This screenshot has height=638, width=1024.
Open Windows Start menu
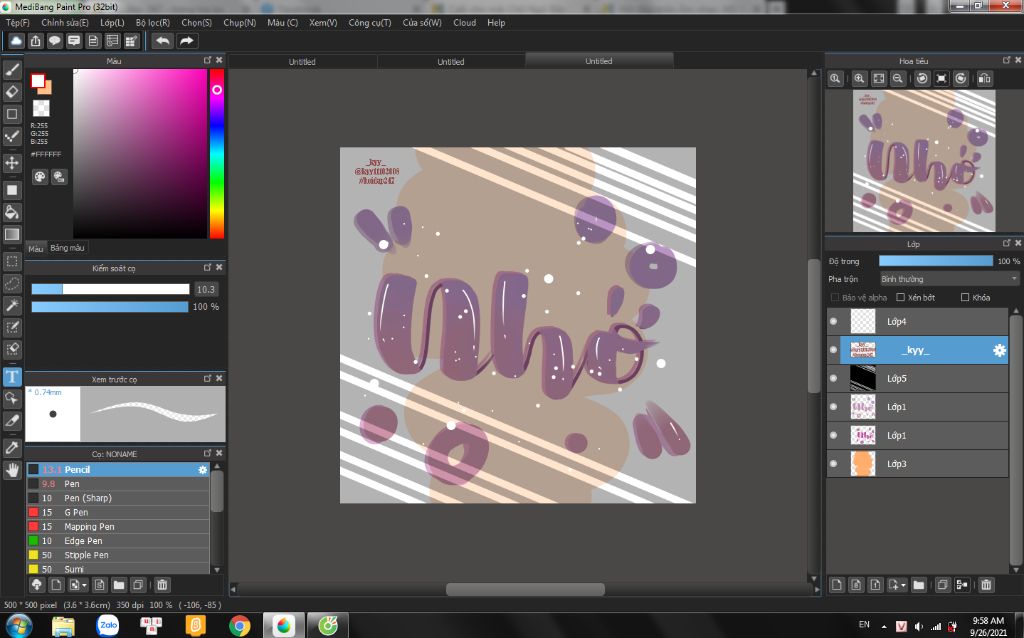(18, 626)
